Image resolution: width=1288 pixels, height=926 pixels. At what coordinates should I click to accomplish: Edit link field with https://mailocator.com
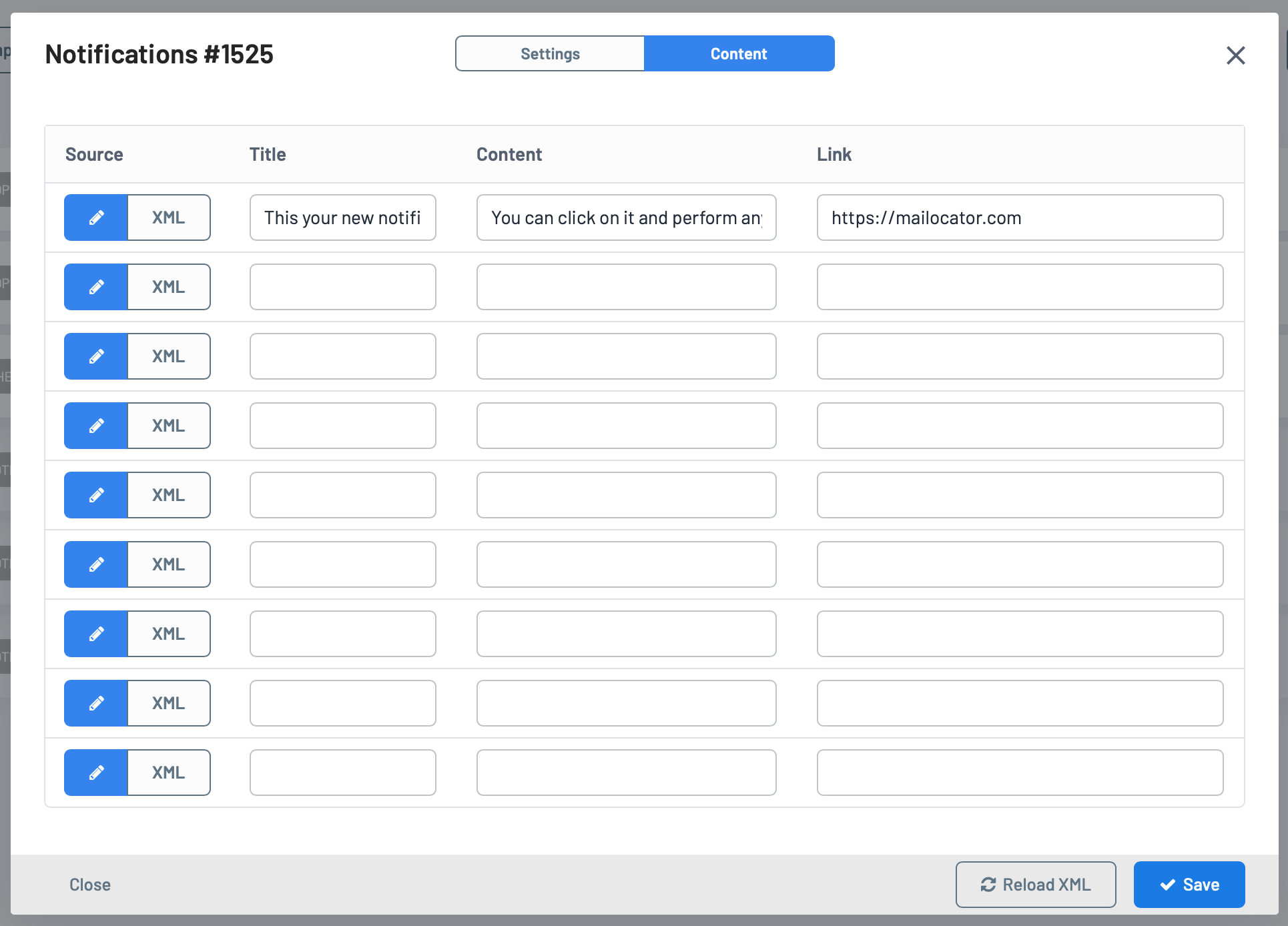pos(1020,217)
